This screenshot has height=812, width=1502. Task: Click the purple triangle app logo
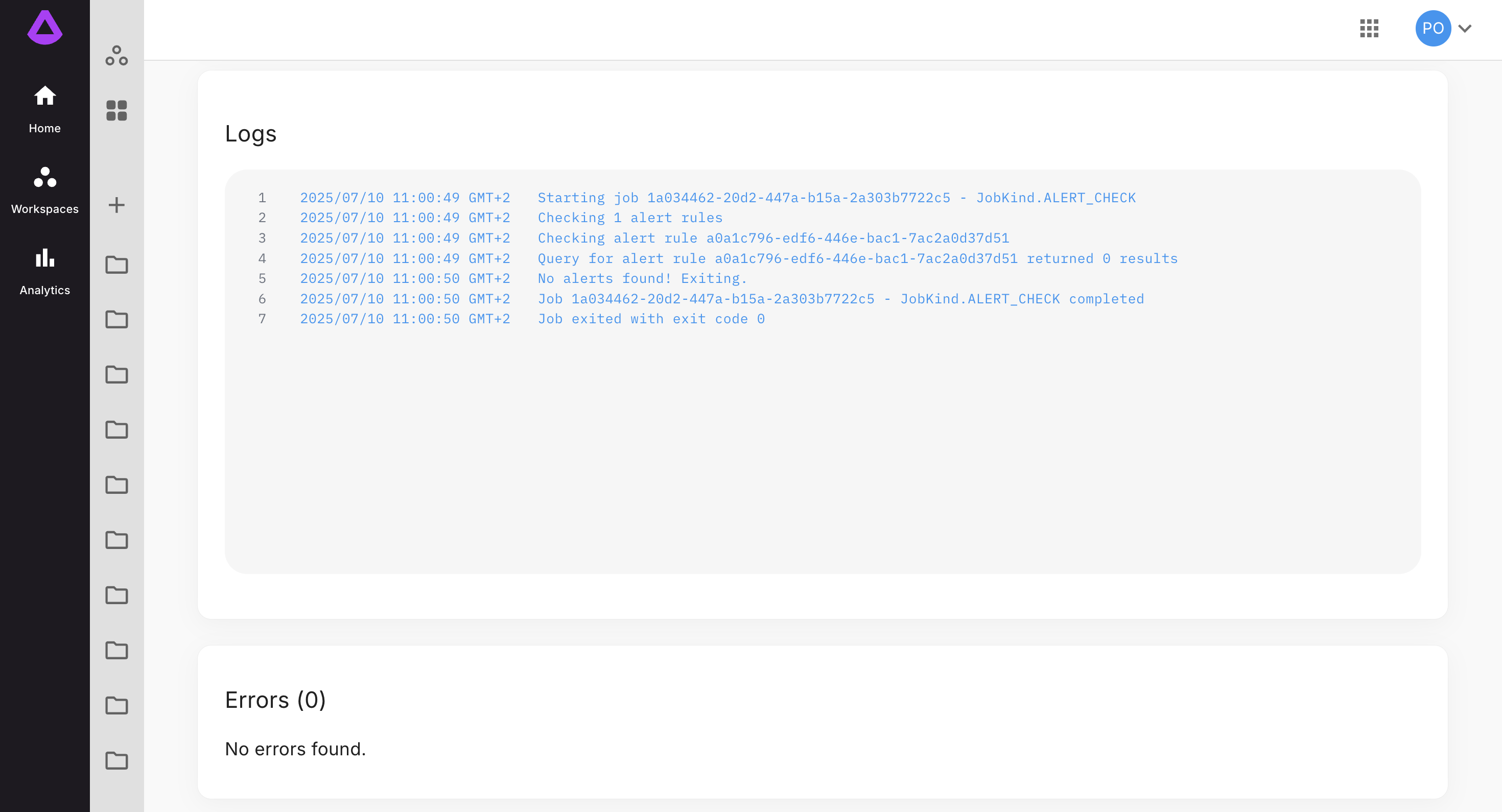44,28
